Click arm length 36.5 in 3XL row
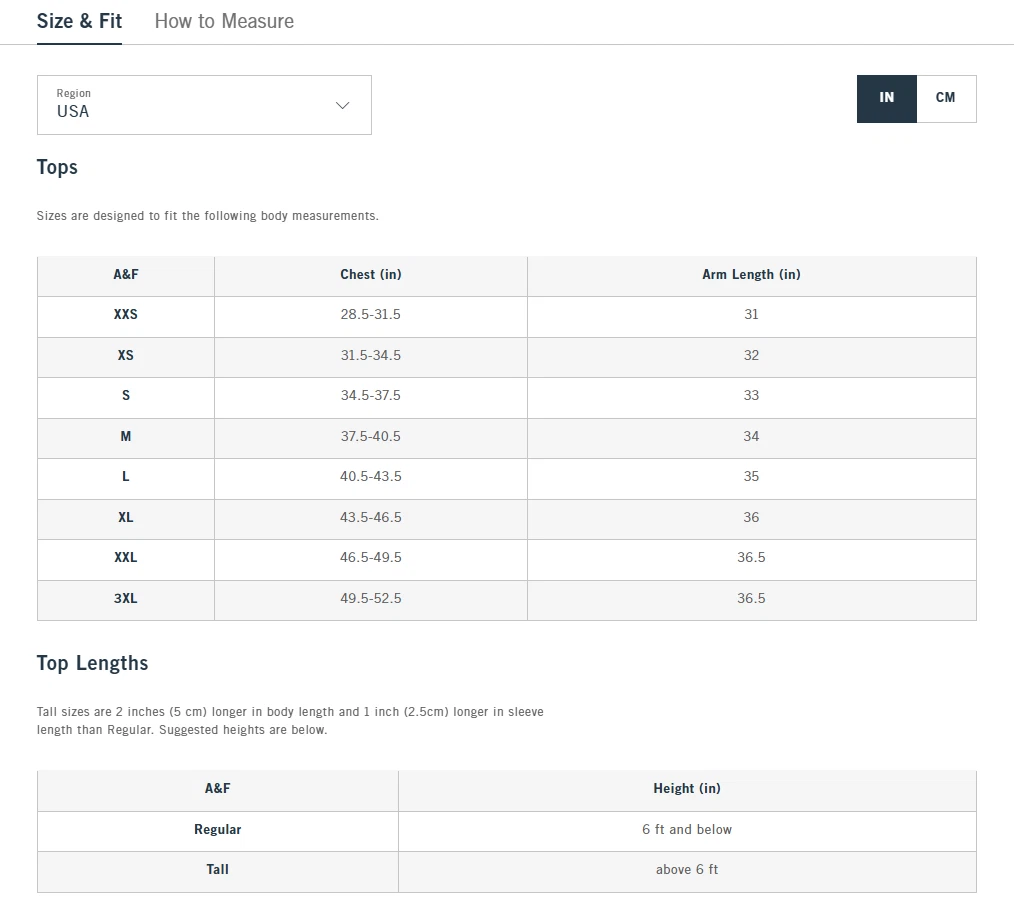The image size is (1014, 906). 751,598
